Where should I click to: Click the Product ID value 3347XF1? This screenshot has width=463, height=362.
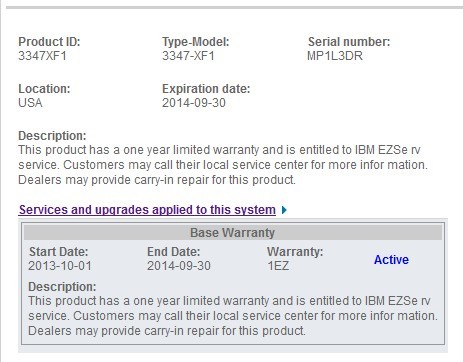[42, 56]
